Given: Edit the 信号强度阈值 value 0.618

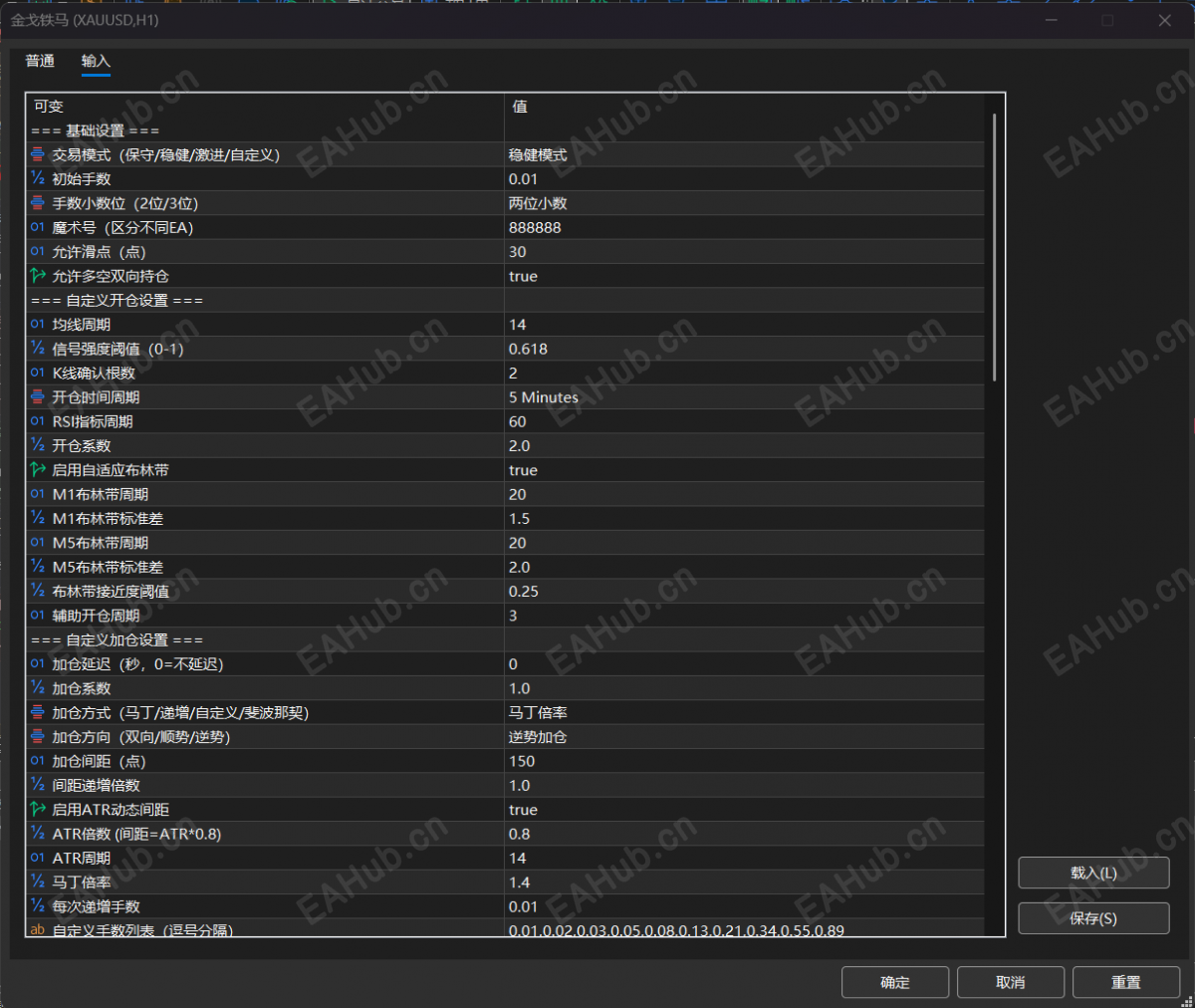Looking at the screenshot, I should [x=744, y=349].
